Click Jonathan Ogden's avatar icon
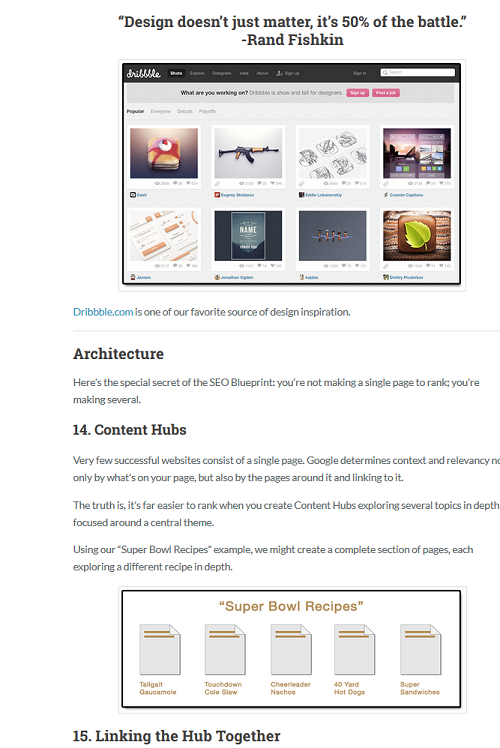Viewport: 500px width, 748px height. 217,277
